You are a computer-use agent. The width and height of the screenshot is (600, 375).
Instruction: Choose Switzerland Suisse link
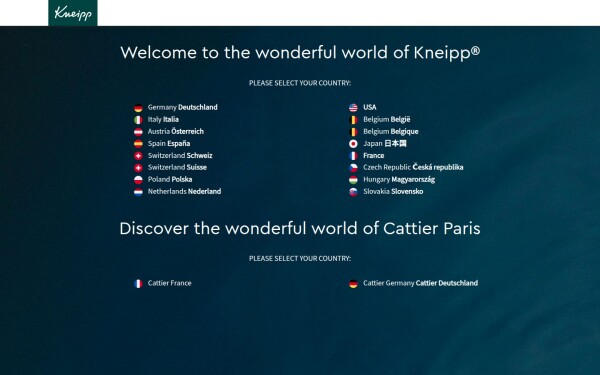click(x=177, y=167)
